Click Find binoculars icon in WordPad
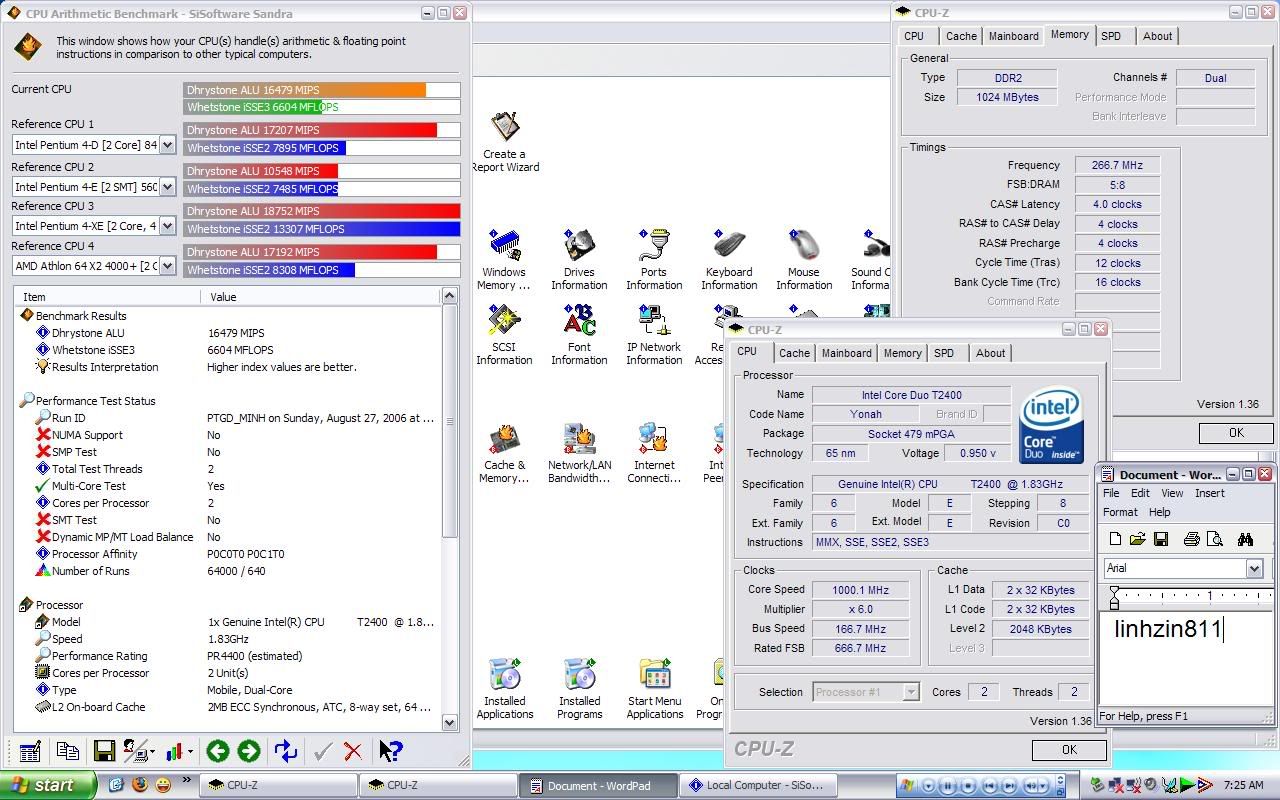Image resolution: width=1280 pixels, height=800 pixels. pos(1245,539)
